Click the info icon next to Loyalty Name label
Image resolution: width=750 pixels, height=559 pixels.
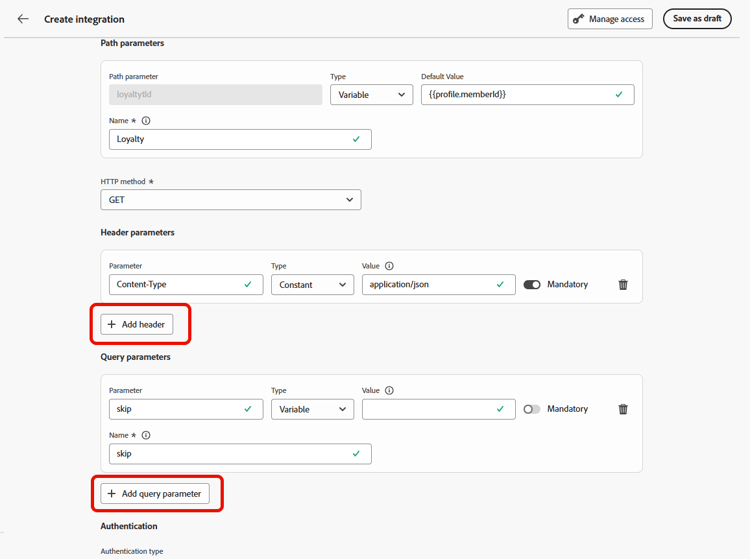click(146, 121)
